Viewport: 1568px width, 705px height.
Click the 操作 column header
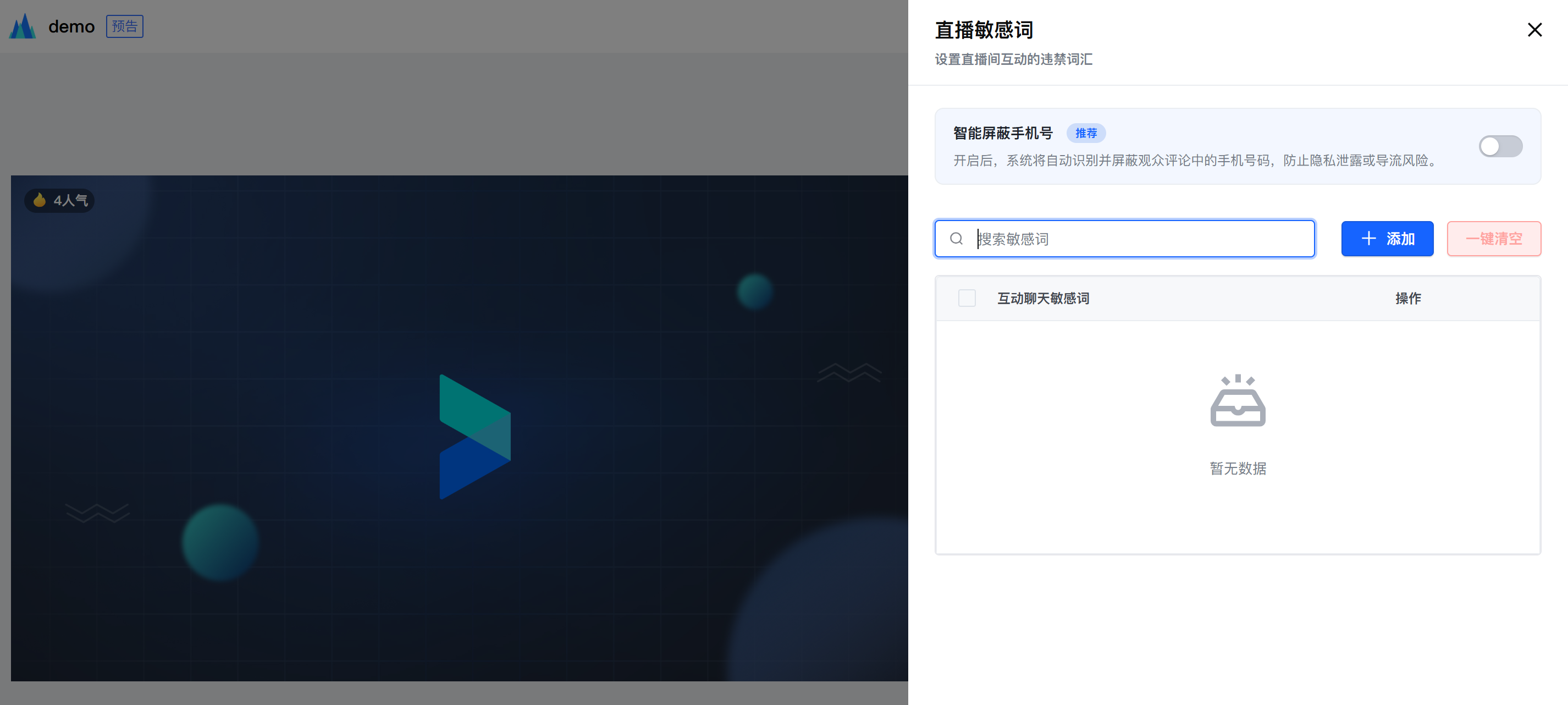coord(1407,298)
